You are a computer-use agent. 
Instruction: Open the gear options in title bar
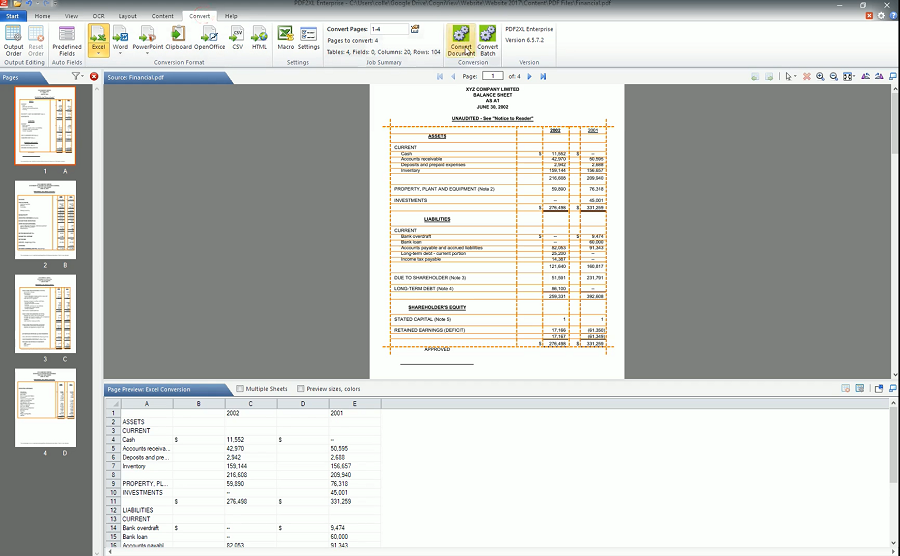click(882, 16)
